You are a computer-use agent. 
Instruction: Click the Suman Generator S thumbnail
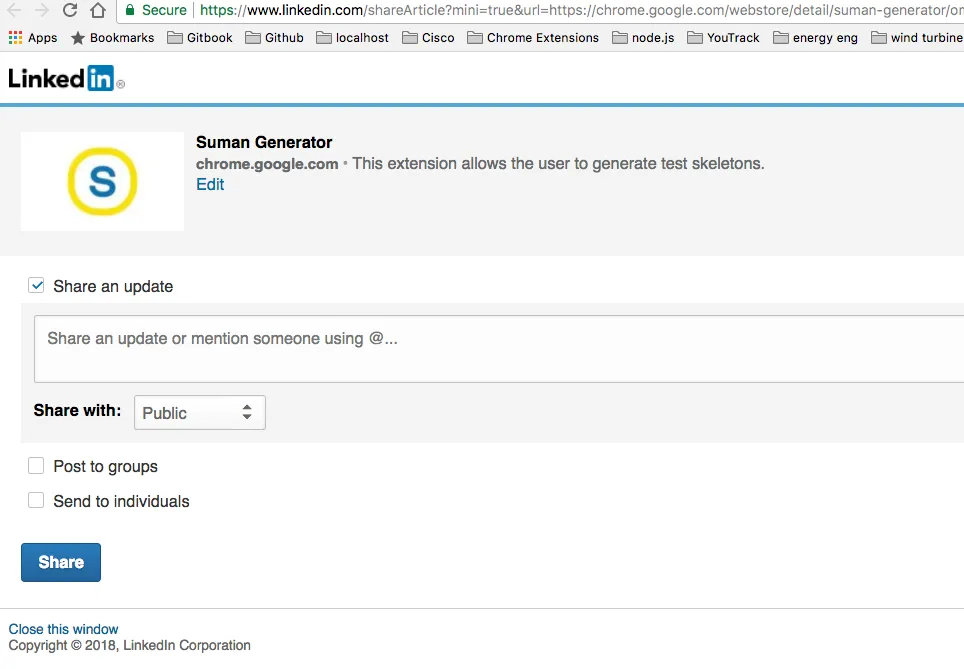tap(102, 181)
